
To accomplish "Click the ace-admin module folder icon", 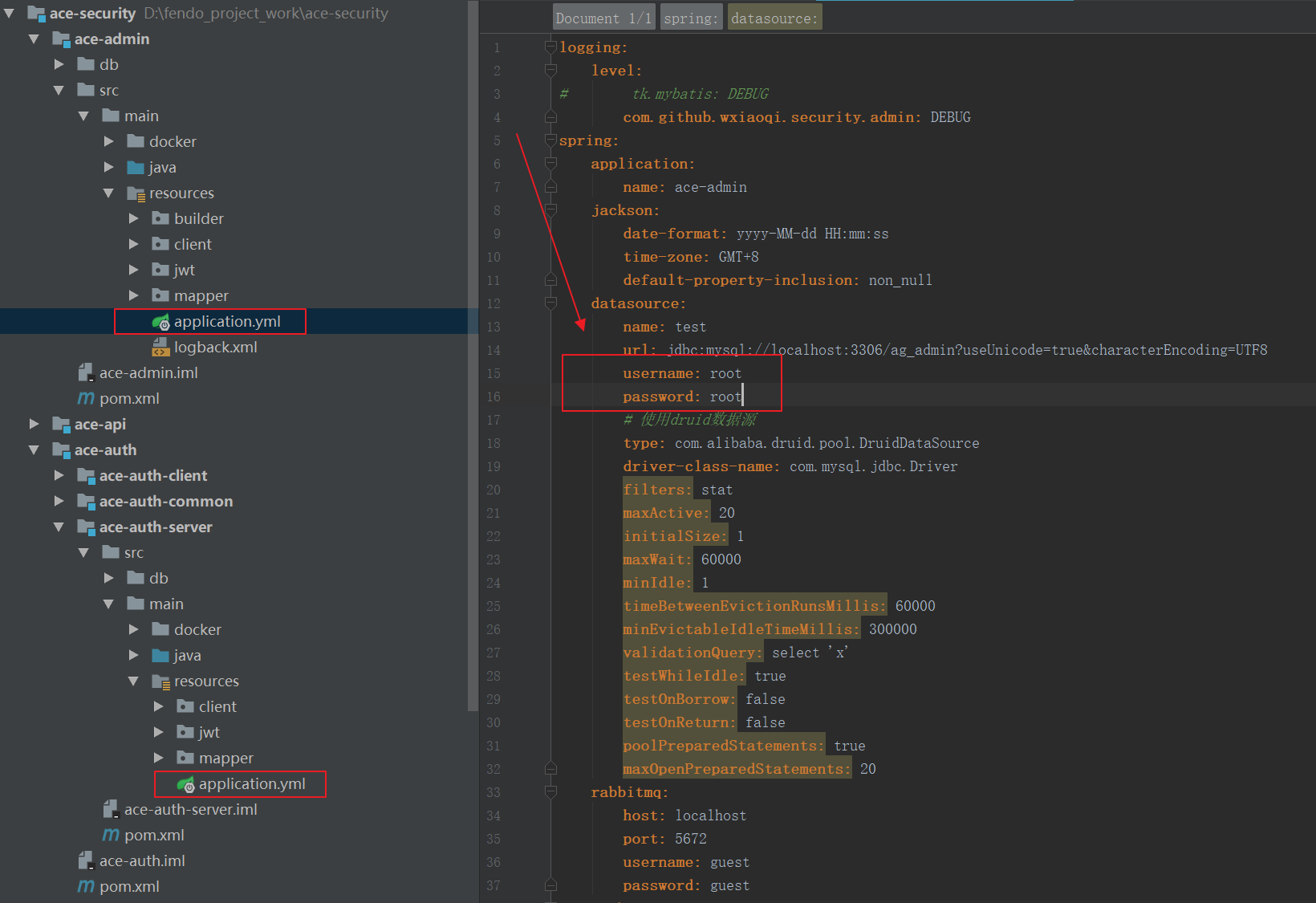I will (x=61, y=39).
